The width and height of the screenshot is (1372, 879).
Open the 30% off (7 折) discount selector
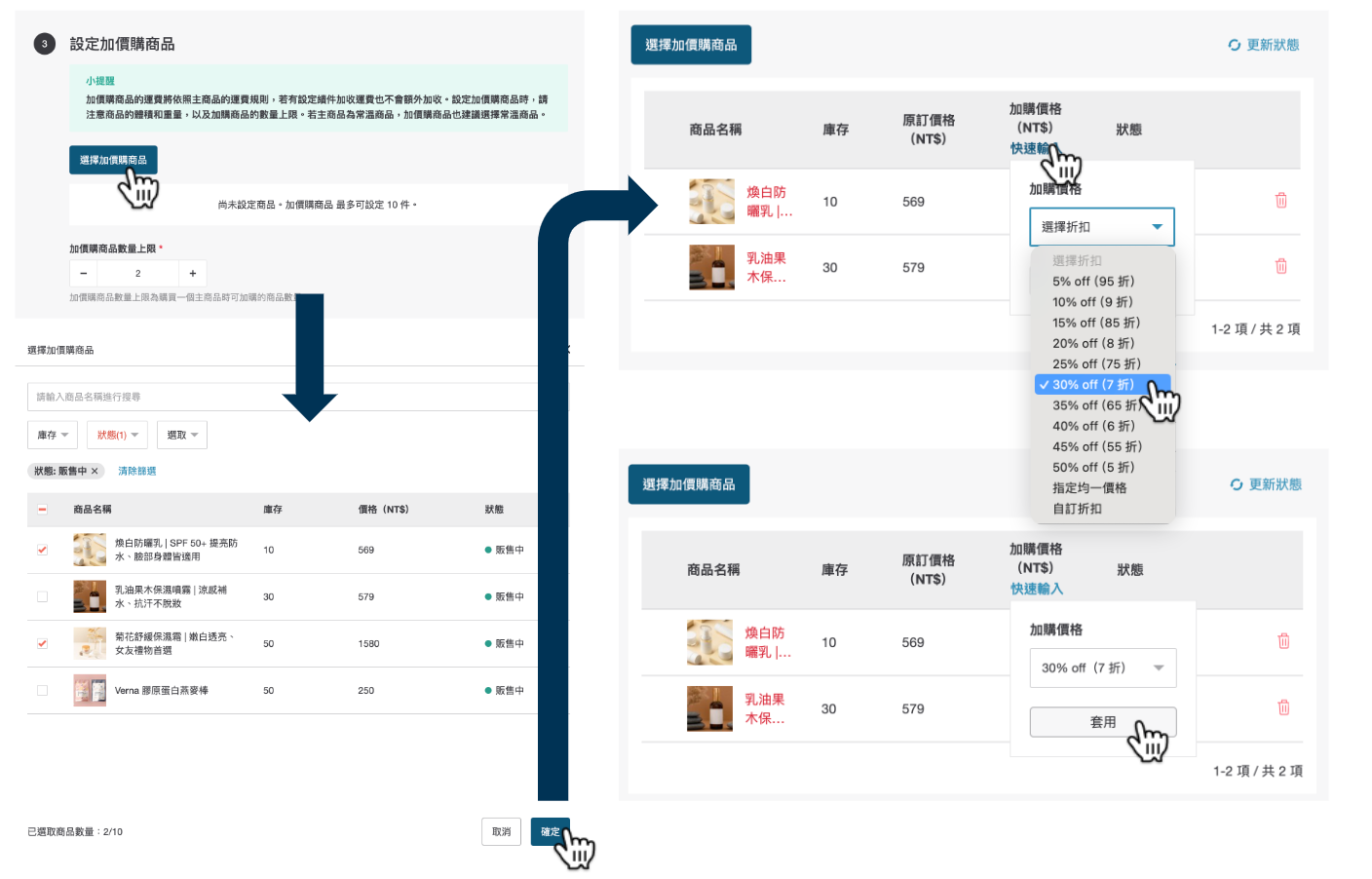point(1102,669)
